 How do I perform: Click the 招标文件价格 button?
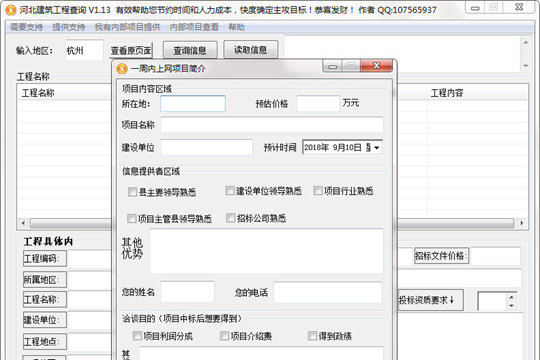pos(442,256)
